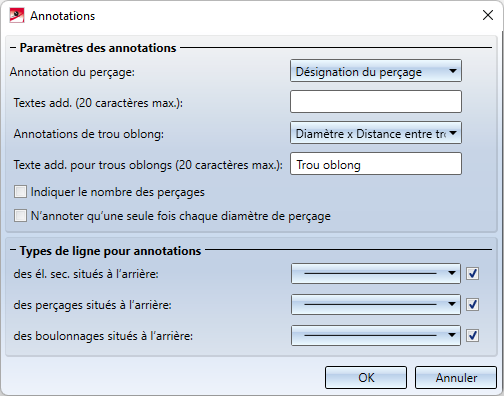Collapse the Types de ligne pour annotations section
The width and height of the screenshot is (504, 396).
point(13,250)
